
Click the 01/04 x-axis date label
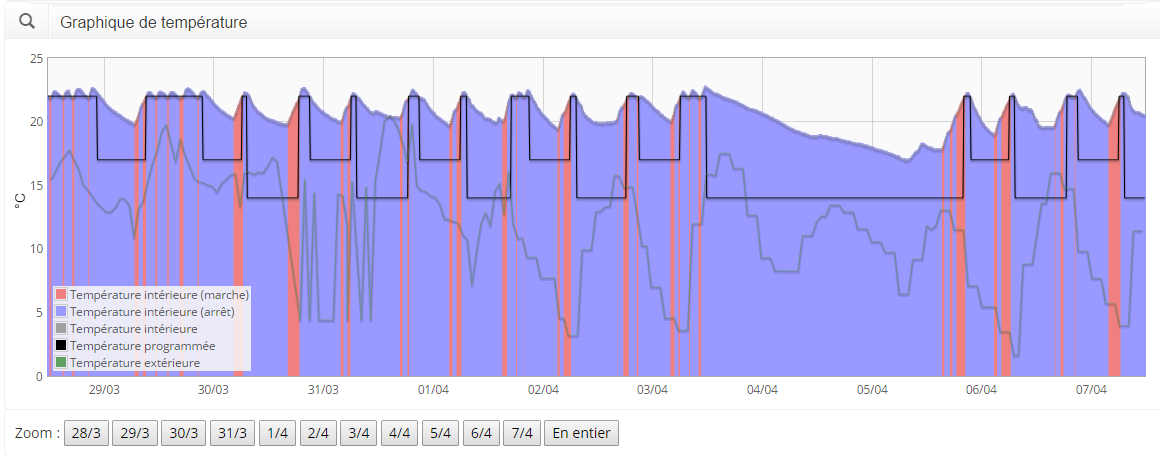[x=434, y=389]
